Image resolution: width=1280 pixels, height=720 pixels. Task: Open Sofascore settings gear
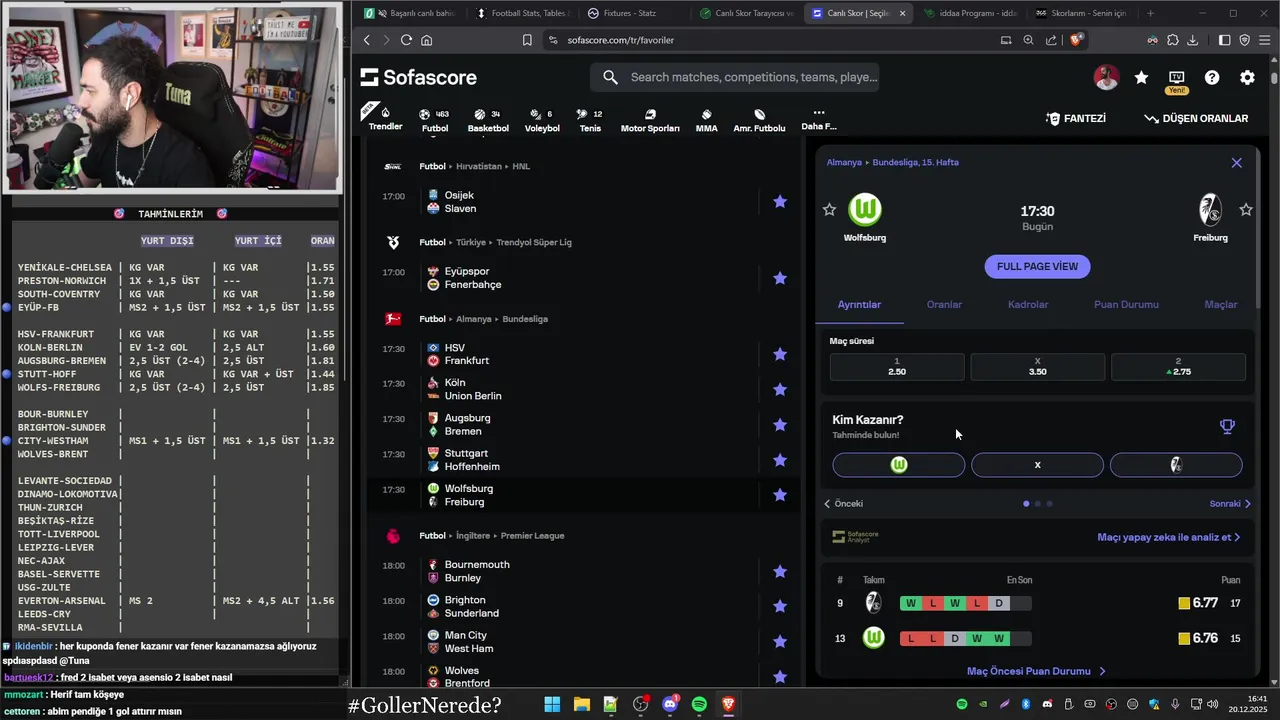coord(1247,77)
